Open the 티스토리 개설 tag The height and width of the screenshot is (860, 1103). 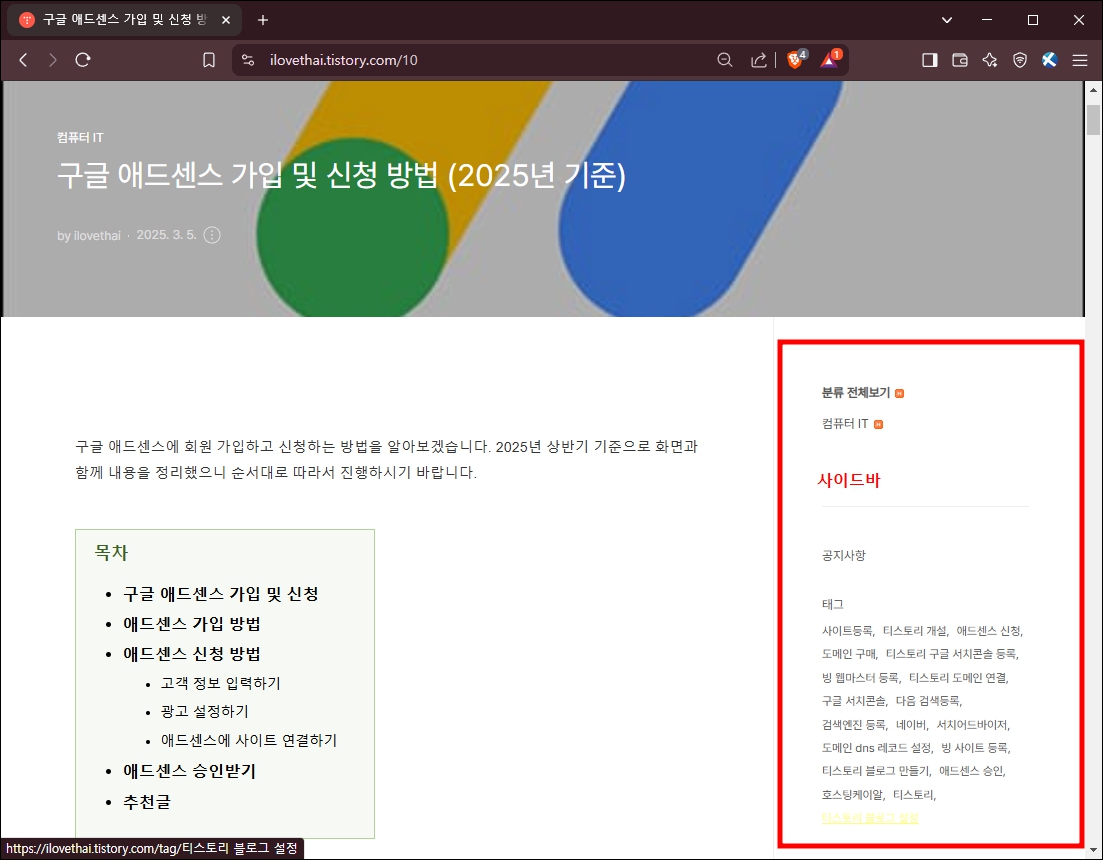914,631
